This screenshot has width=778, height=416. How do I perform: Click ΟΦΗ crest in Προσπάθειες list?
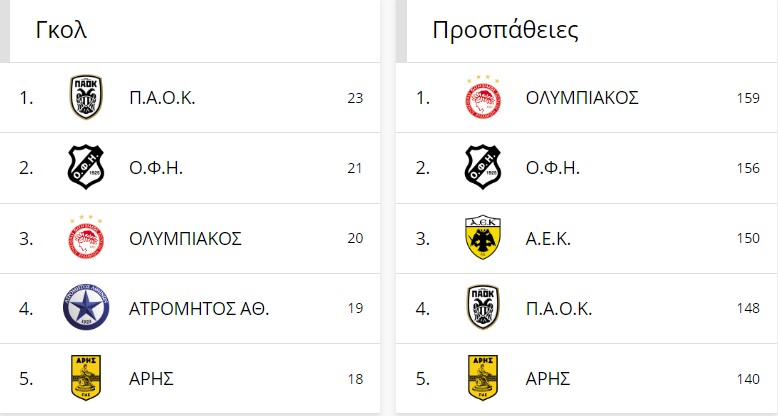pos(483,167)
